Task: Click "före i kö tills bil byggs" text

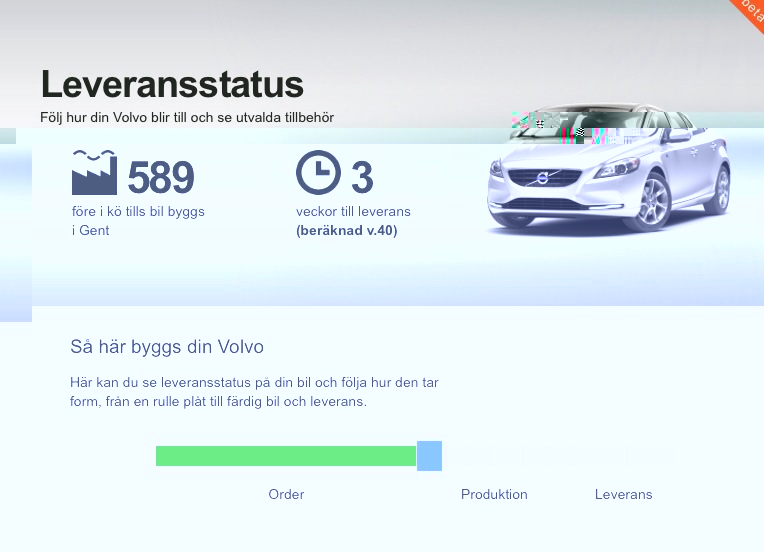Action: pyautogui.click(x=138, y=212)
